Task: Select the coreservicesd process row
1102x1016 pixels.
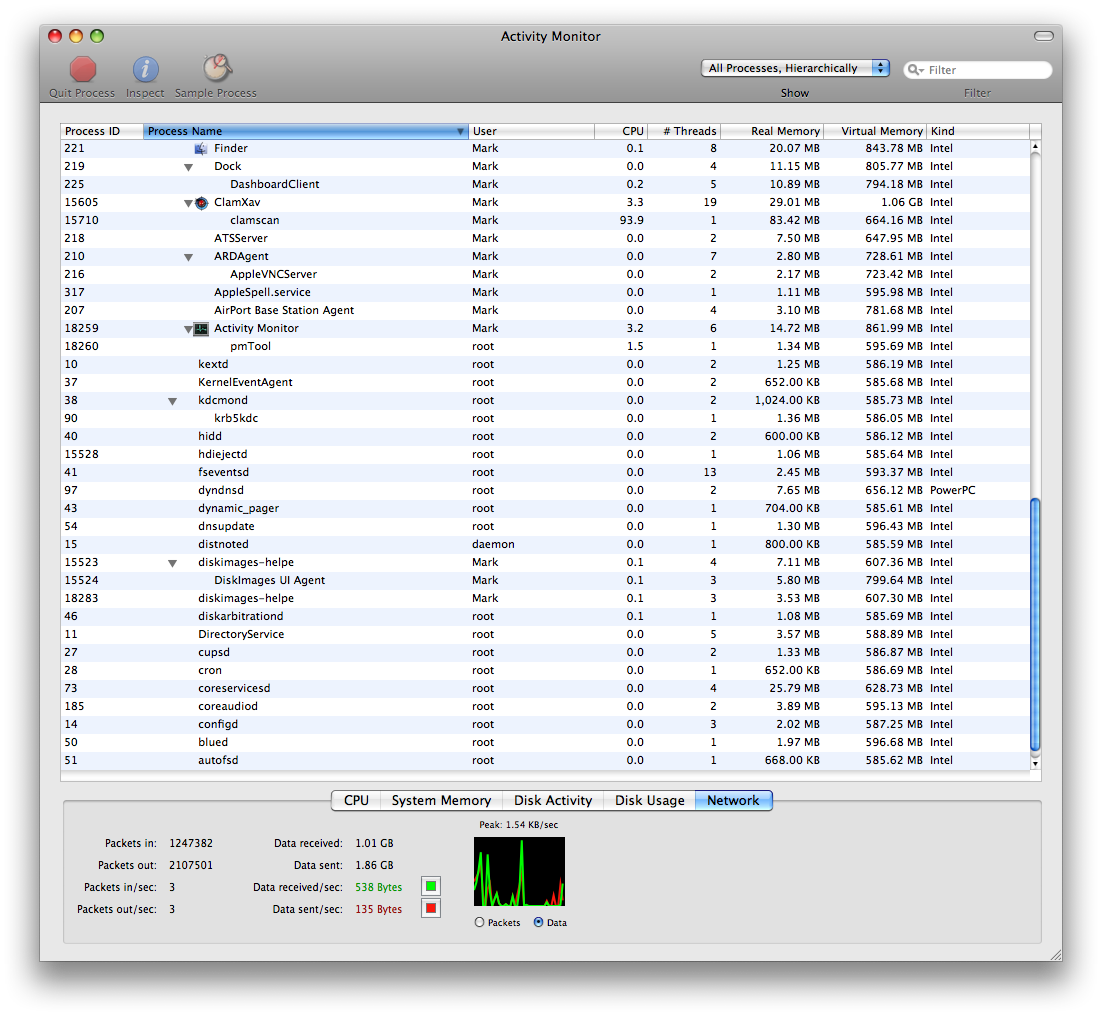Action: [545, 689]
